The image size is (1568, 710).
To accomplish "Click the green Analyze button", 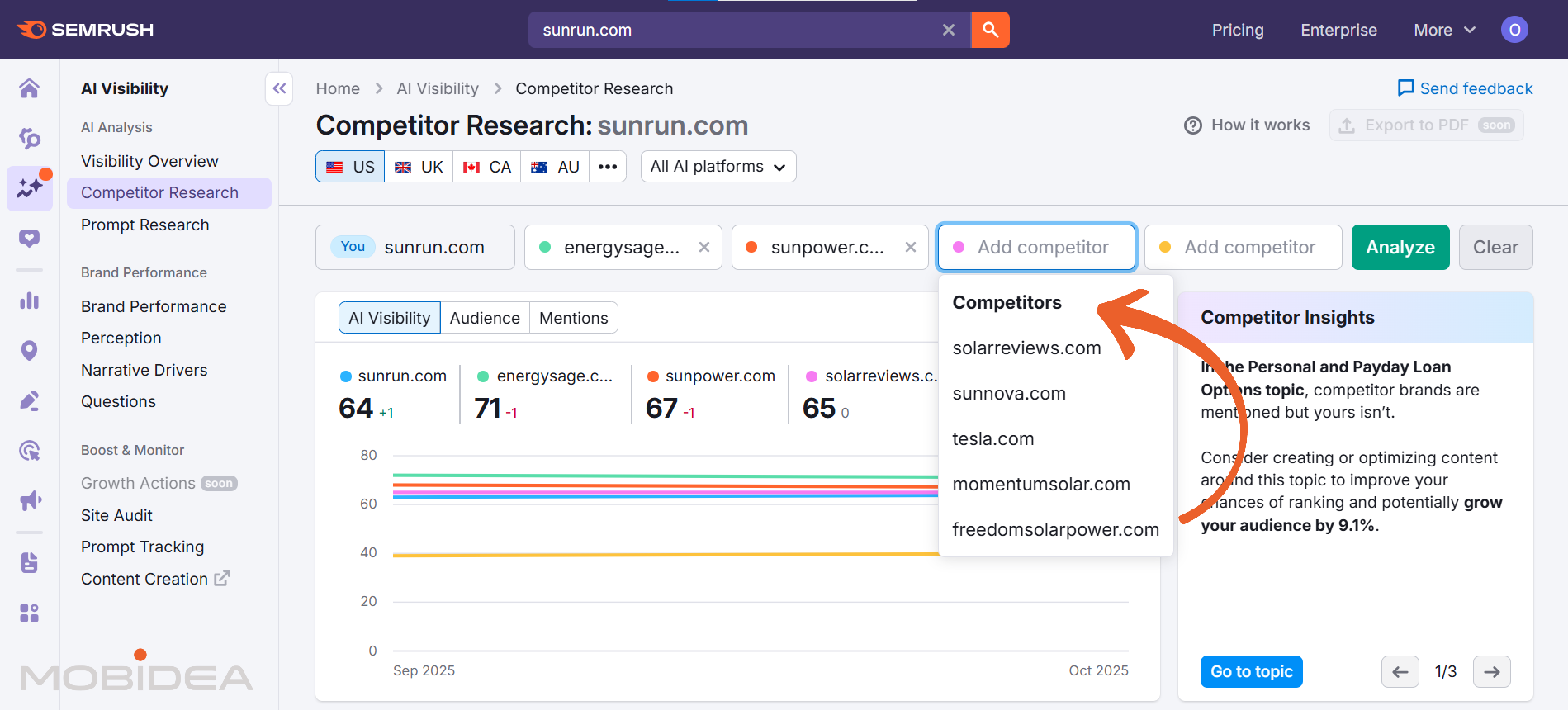I will pos(1400,247).
